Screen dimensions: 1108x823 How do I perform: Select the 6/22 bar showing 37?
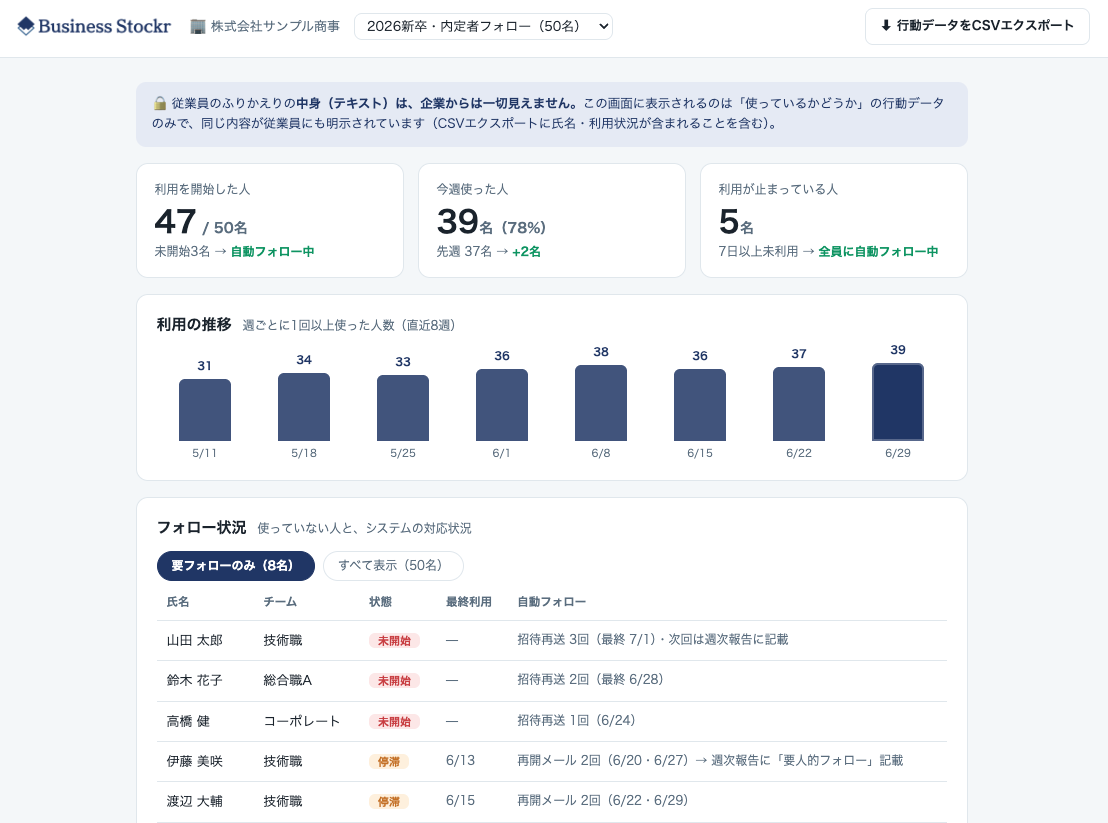[x=798, y=404]
